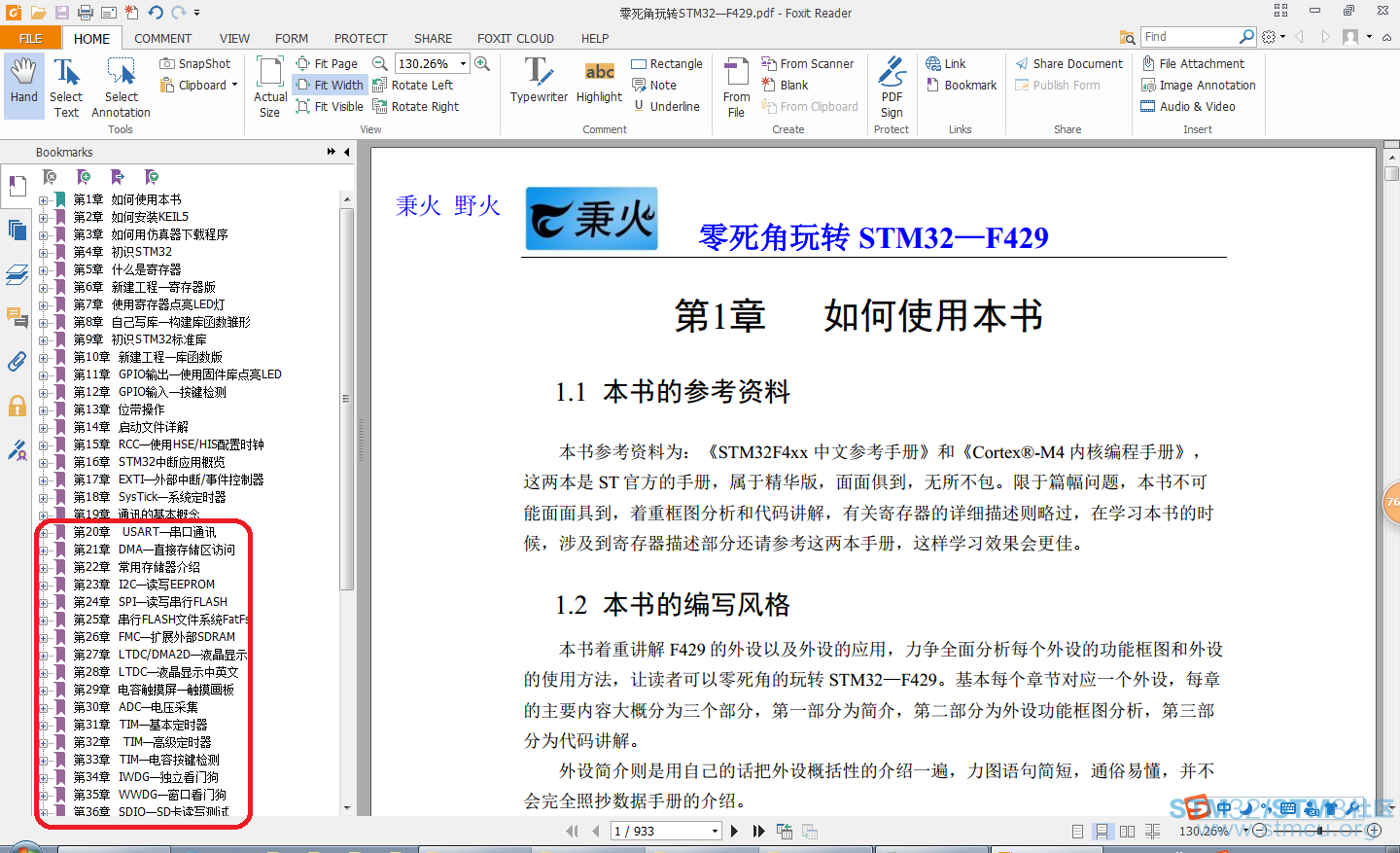This screenshot has height=853, width=1400.
Task: Open the Security lock panel
Action: pos(17,405)
